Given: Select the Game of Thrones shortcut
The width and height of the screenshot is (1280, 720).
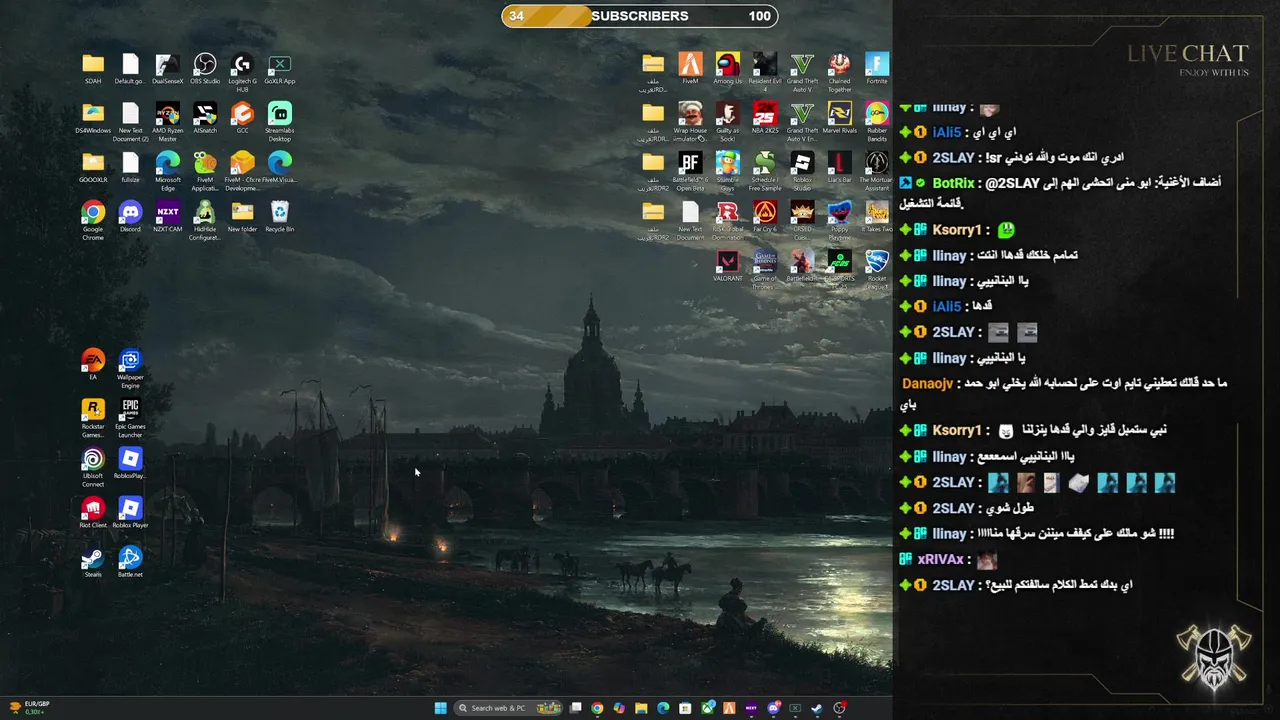Looking at the screenshot, I should [765, 270].
